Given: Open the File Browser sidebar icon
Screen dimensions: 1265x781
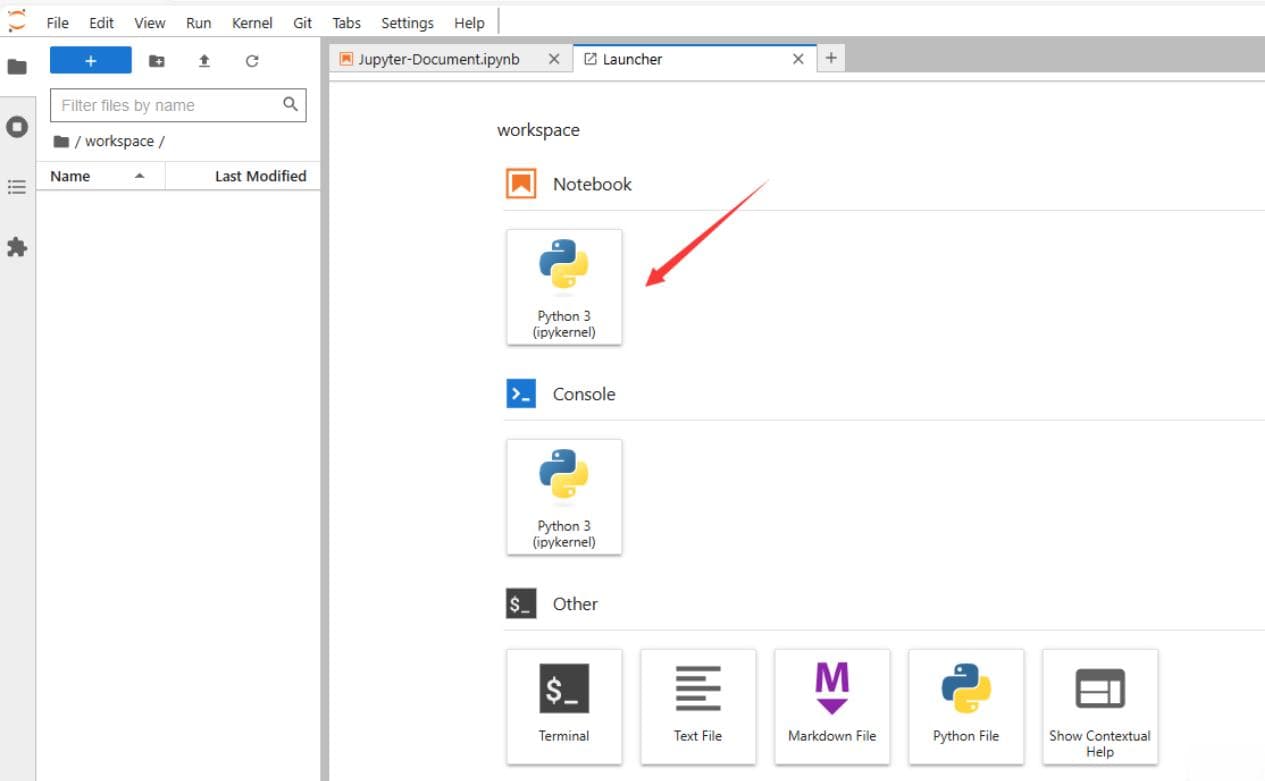Looking at the screenshot, I should point(17,66).
